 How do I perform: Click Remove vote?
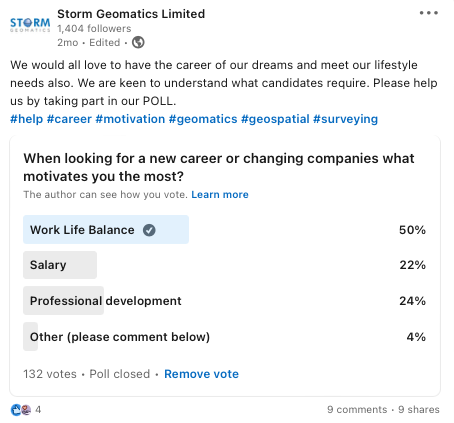tap(201, 374)
